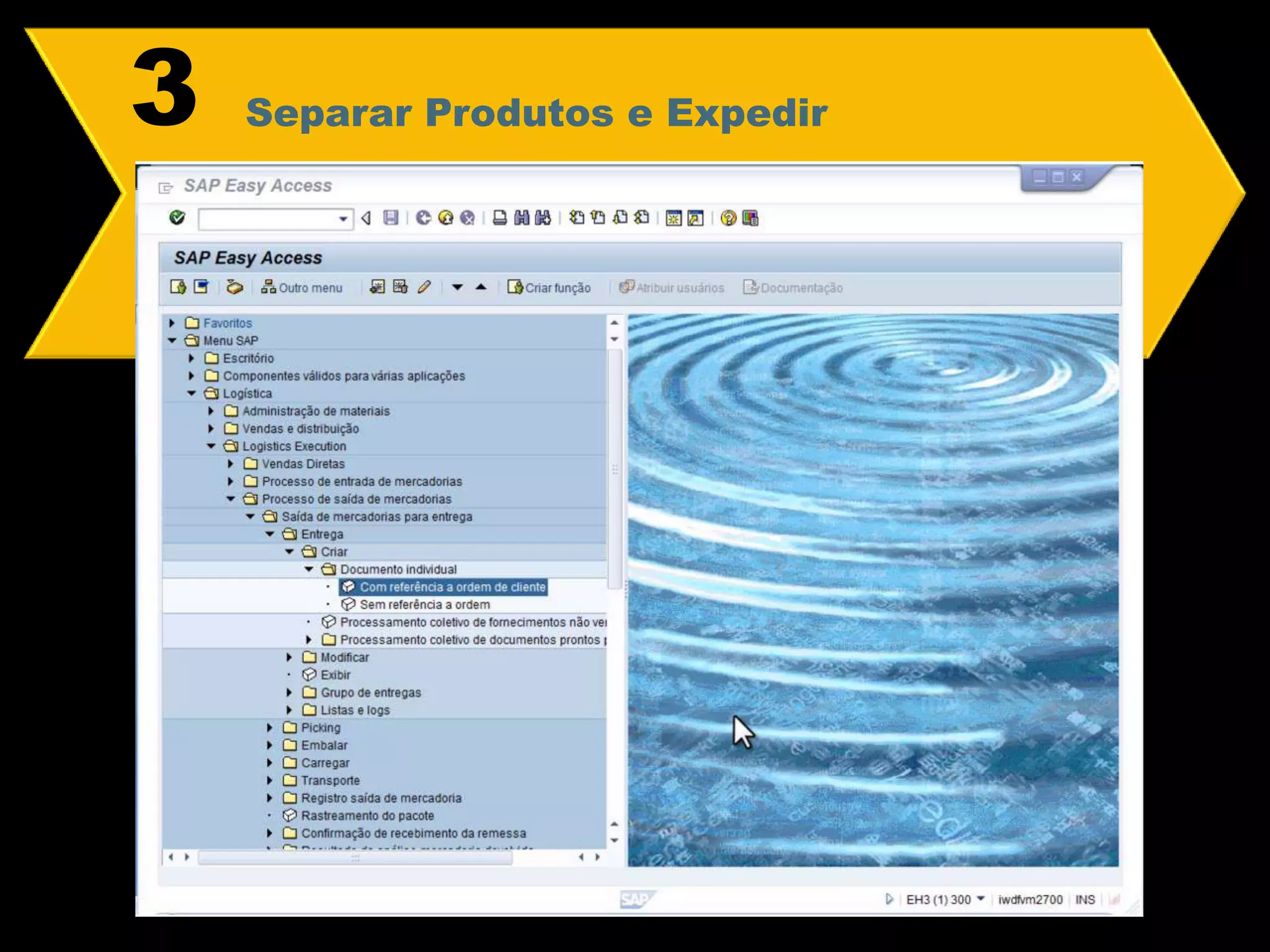Image resolution: width=1270 pixels, height=952 pixels.
Task: Click the Move Favorites Up arrow
Action: click(x=481, y=287)
